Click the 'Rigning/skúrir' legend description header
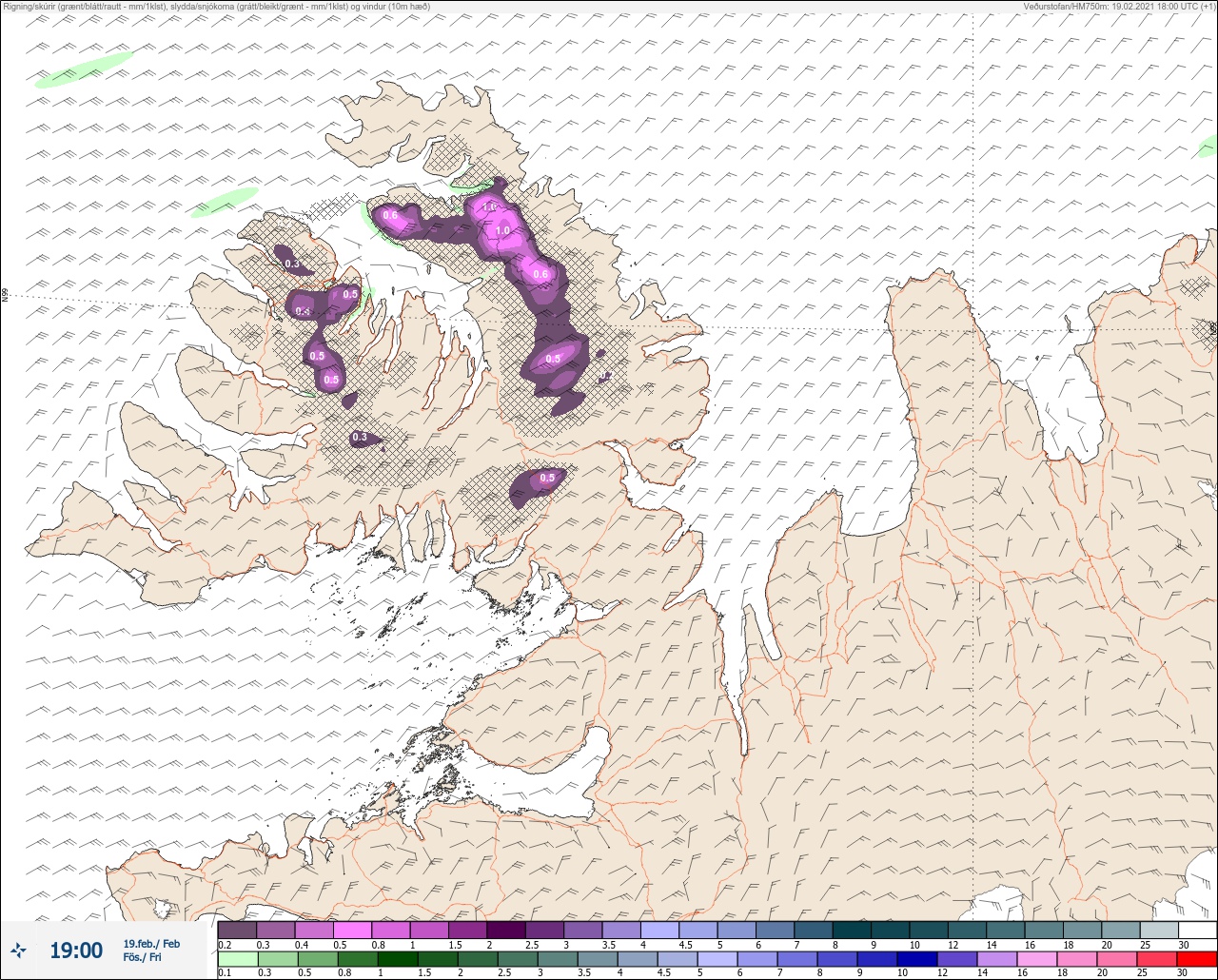This screenshot has height=980, width=1218. (216, 6)
